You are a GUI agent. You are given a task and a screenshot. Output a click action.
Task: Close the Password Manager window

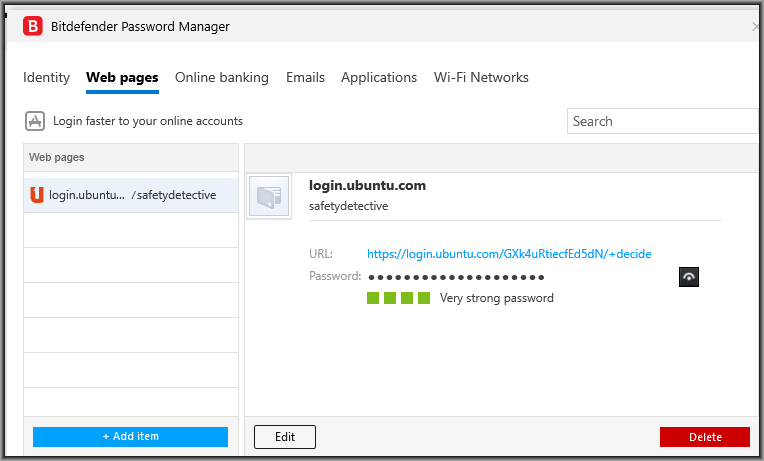(x=756, y=26)
